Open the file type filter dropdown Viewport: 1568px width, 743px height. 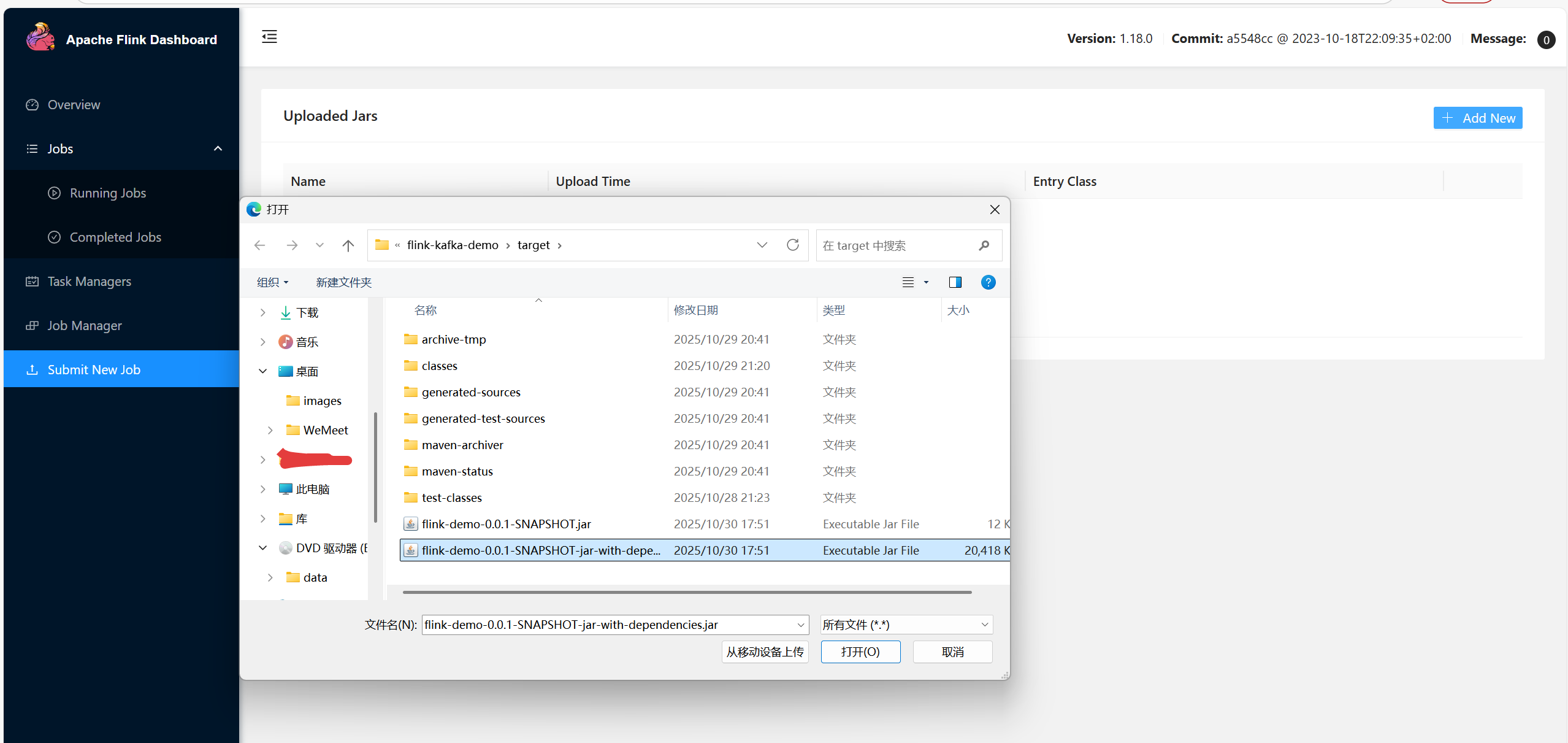[984, 625]
